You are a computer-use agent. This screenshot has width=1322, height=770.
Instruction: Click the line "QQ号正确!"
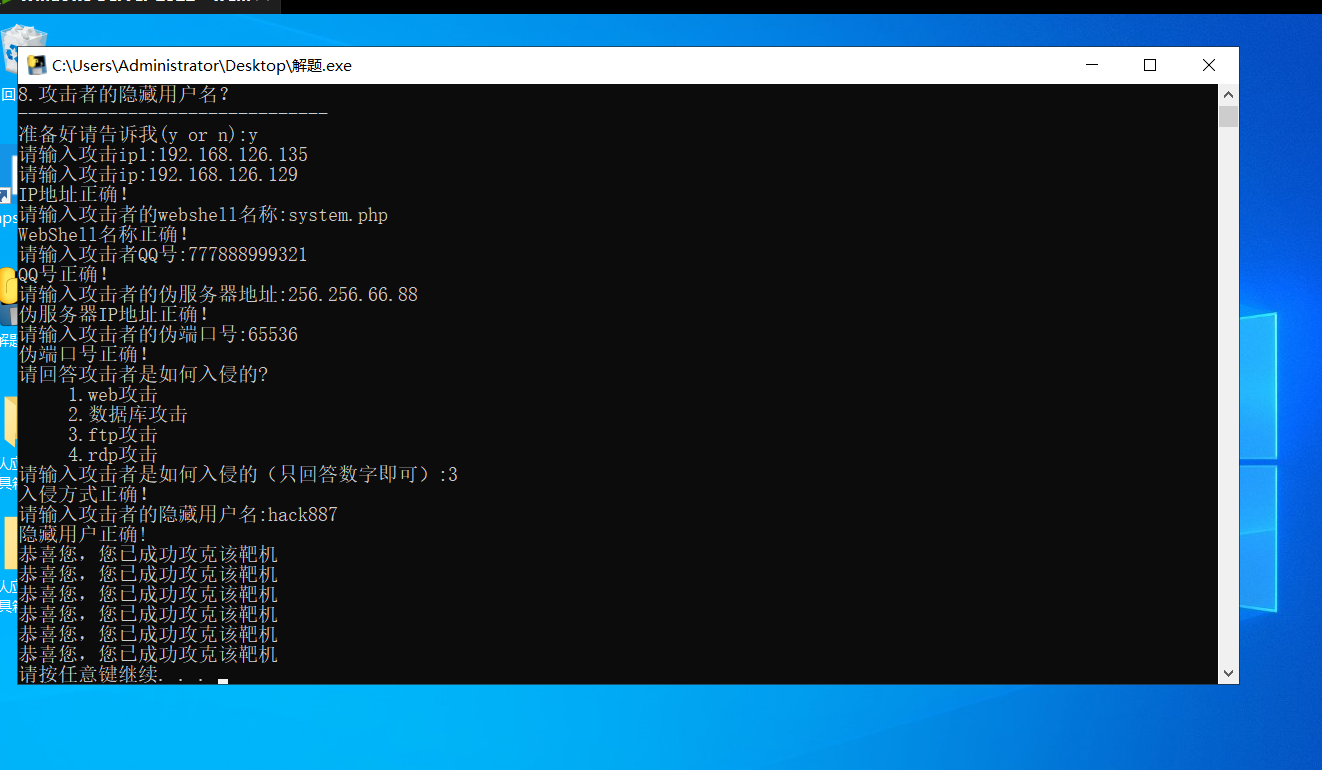click(64, 275)
